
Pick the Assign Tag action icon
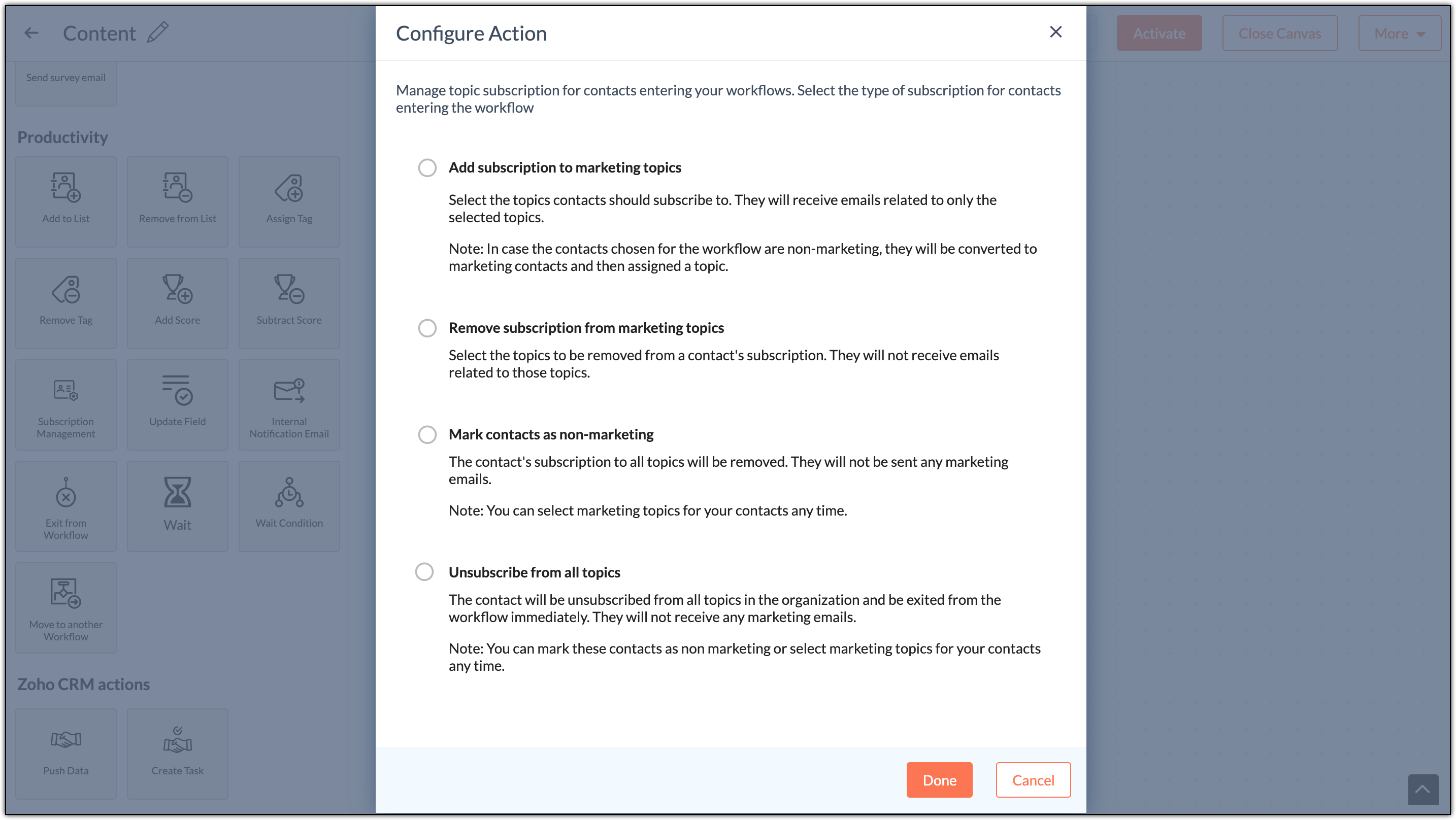(x=289, y=188)
